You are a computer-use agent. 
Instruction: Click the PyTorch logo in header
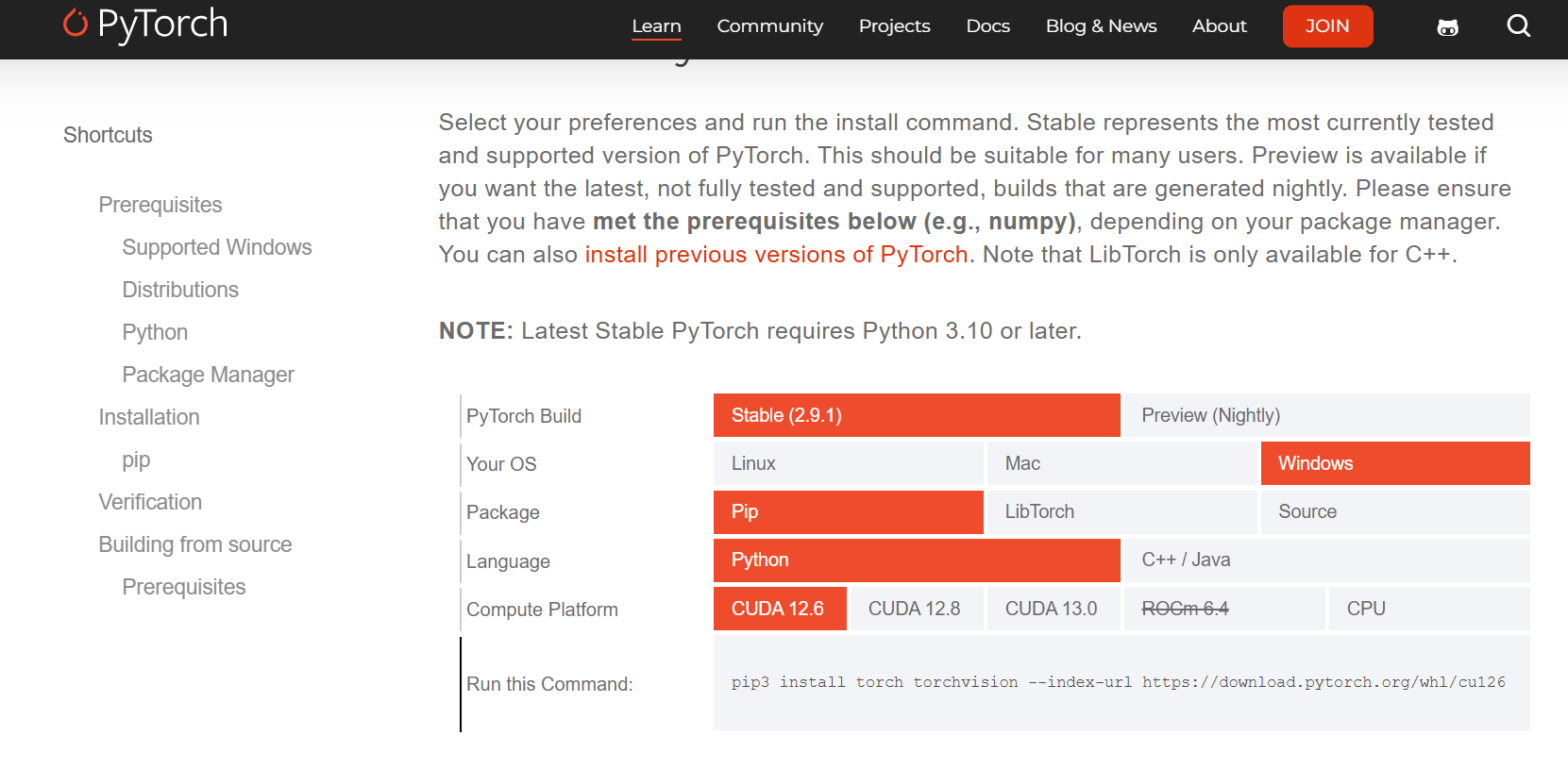145,25
